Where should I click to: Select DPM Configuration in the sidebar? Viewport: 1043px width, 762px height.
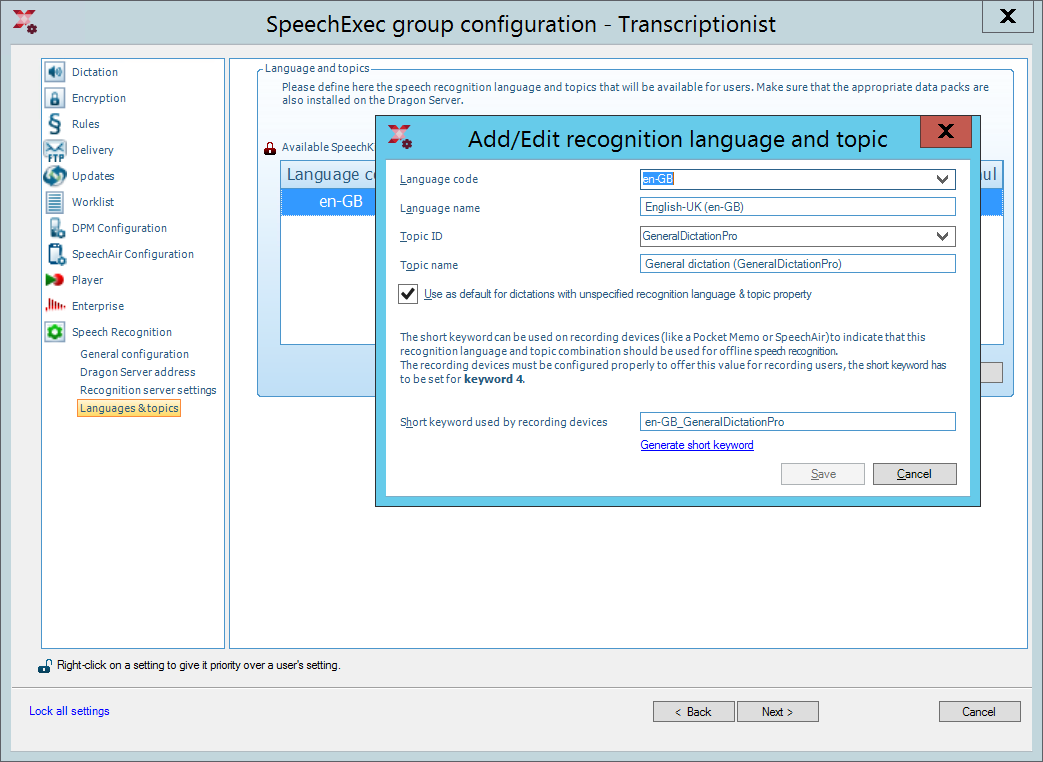point(119,228)
